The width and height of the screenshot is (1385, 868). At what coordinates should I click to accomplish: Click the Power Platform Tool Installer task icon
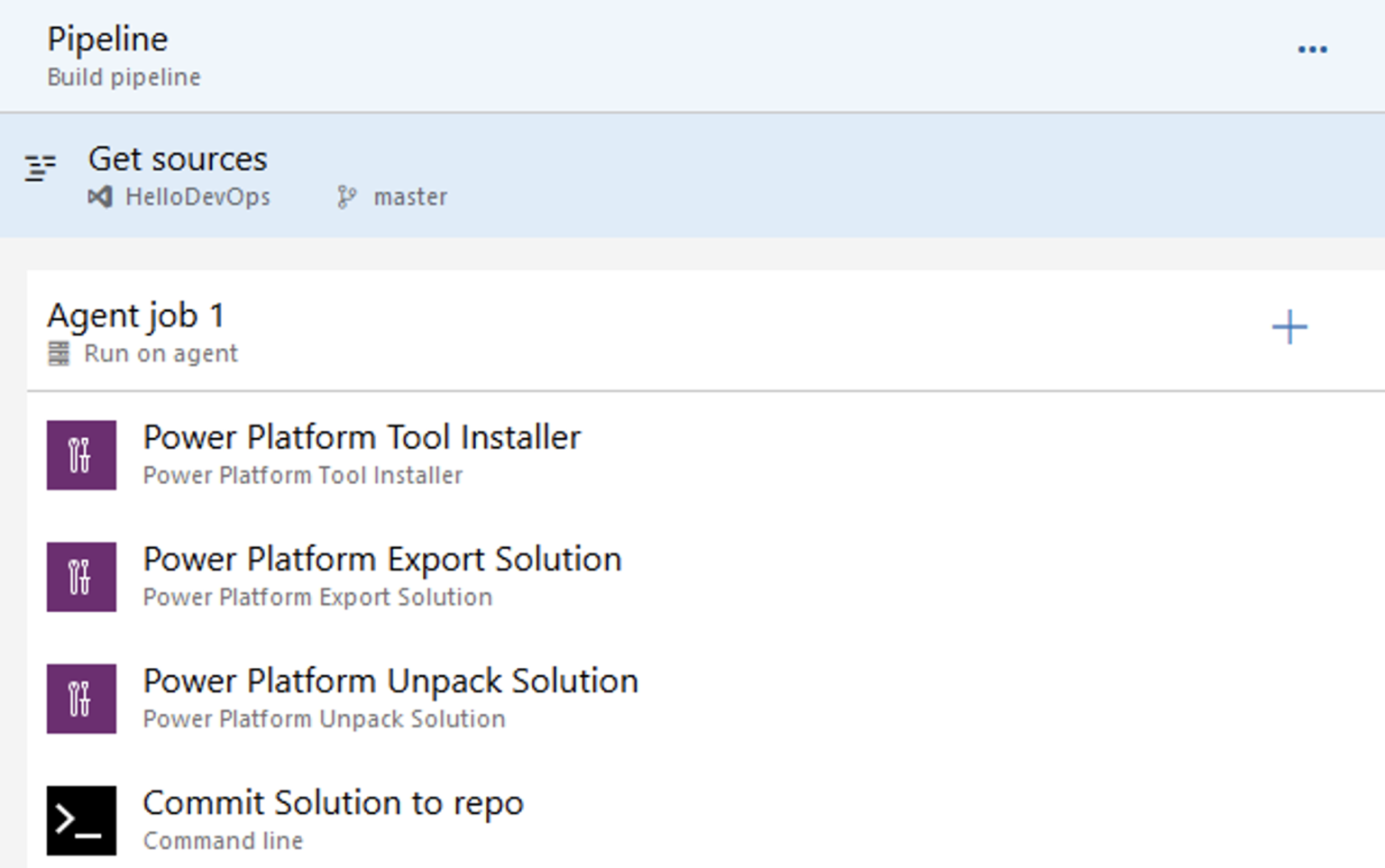pos(80,455)
